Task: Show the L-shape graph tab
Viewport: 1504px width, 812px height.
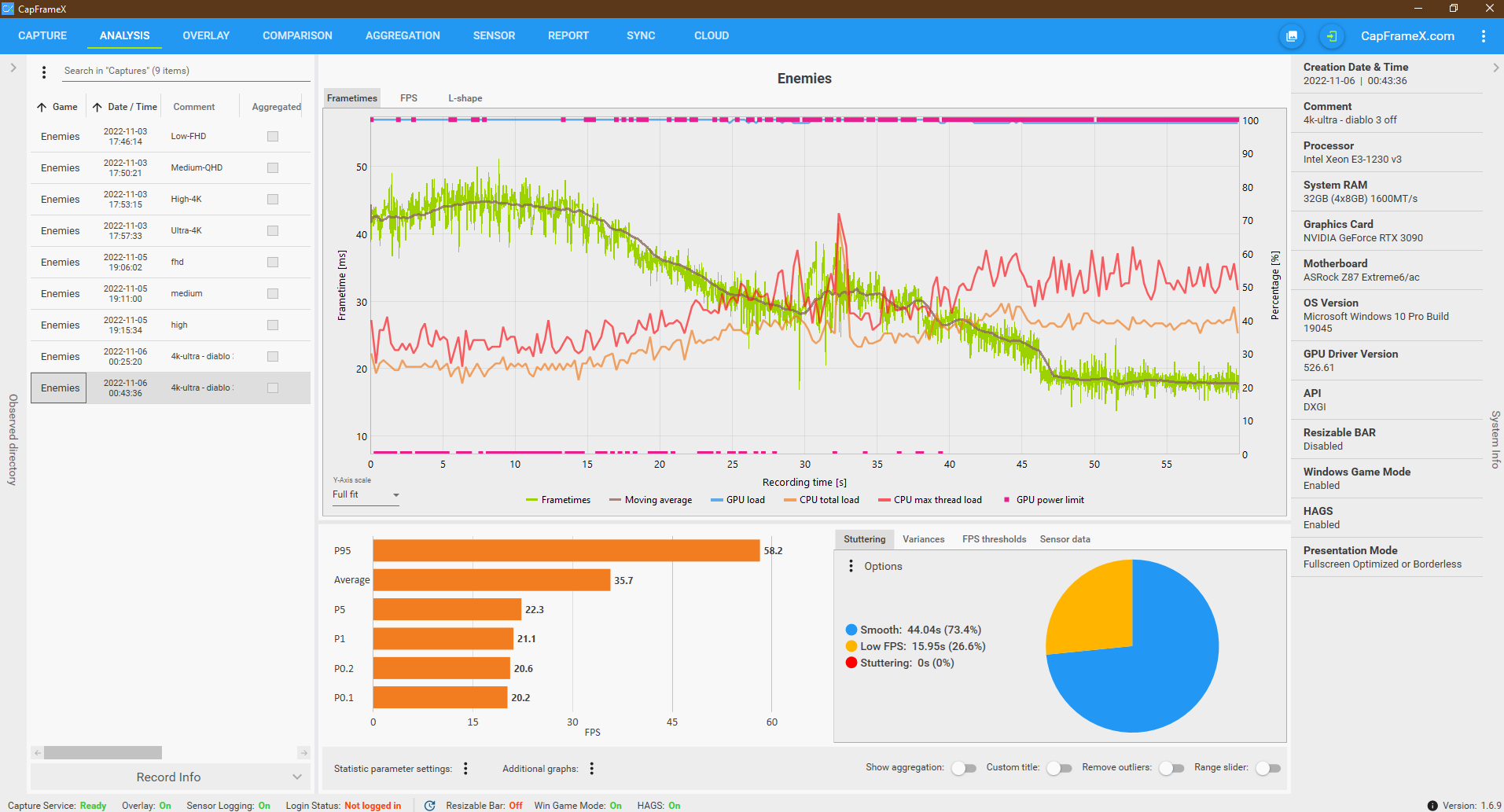Action: coord(465,98)
